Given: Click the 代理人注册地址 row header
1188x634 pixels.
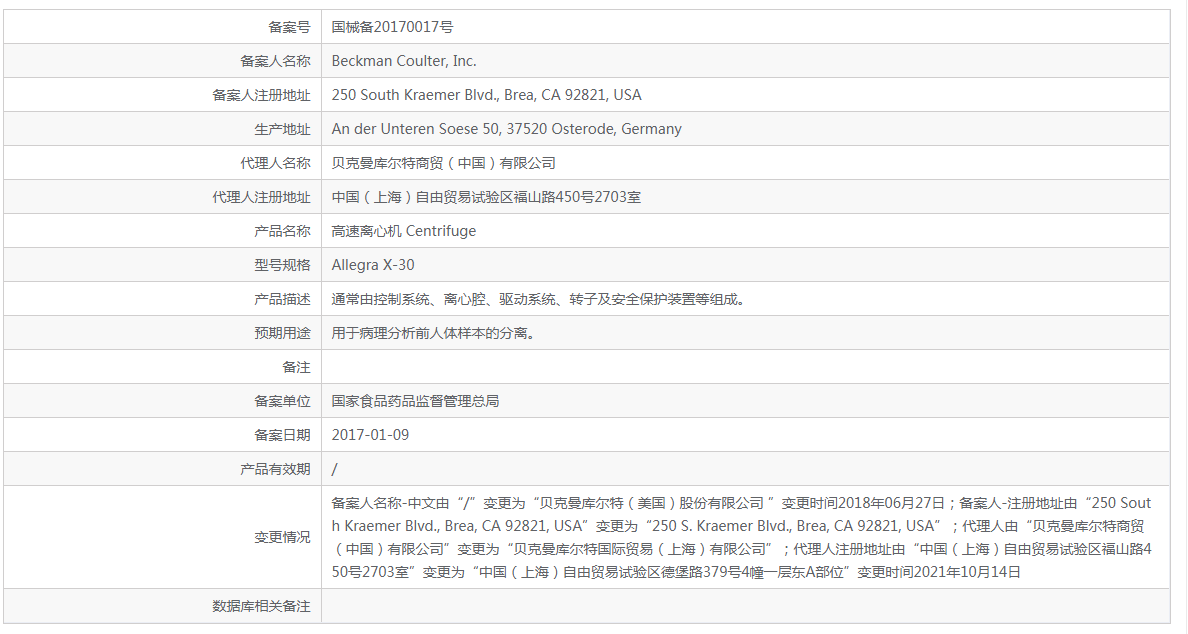Looking at the screenshot, I should [x=265, y=196].
